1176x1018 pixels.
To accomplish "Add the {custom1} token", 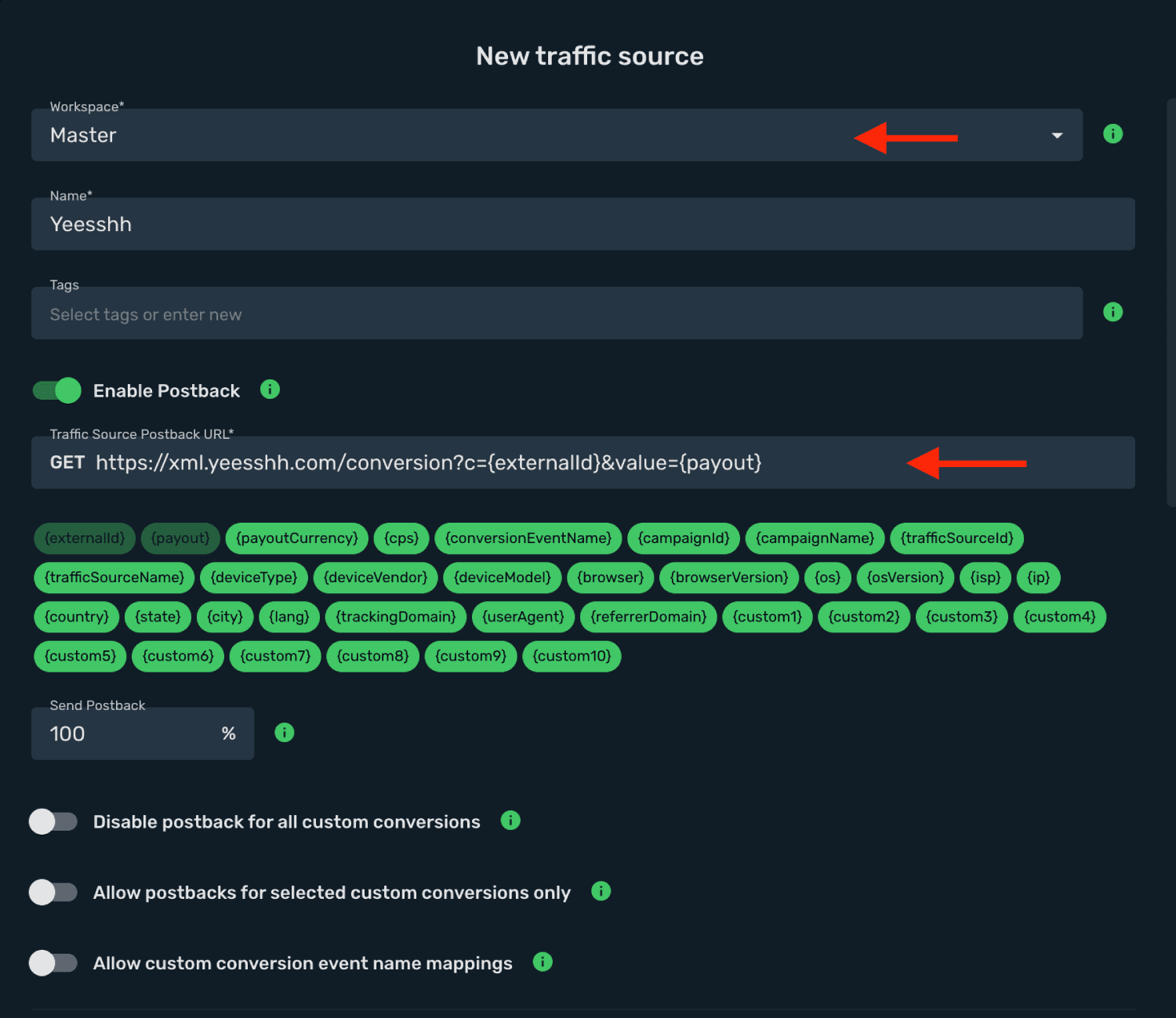I will pos(768,617).
